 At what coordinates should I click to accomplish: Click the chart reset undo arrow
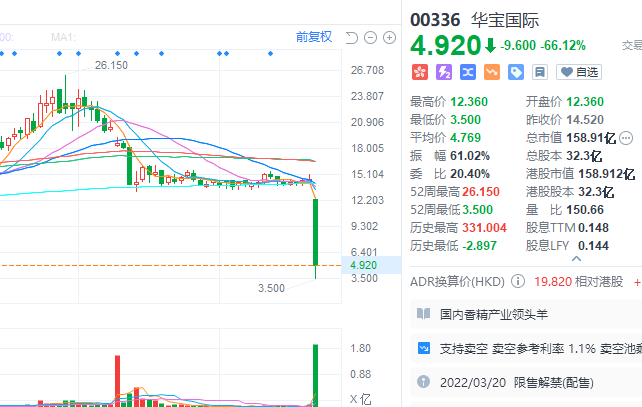coord(351,38)
